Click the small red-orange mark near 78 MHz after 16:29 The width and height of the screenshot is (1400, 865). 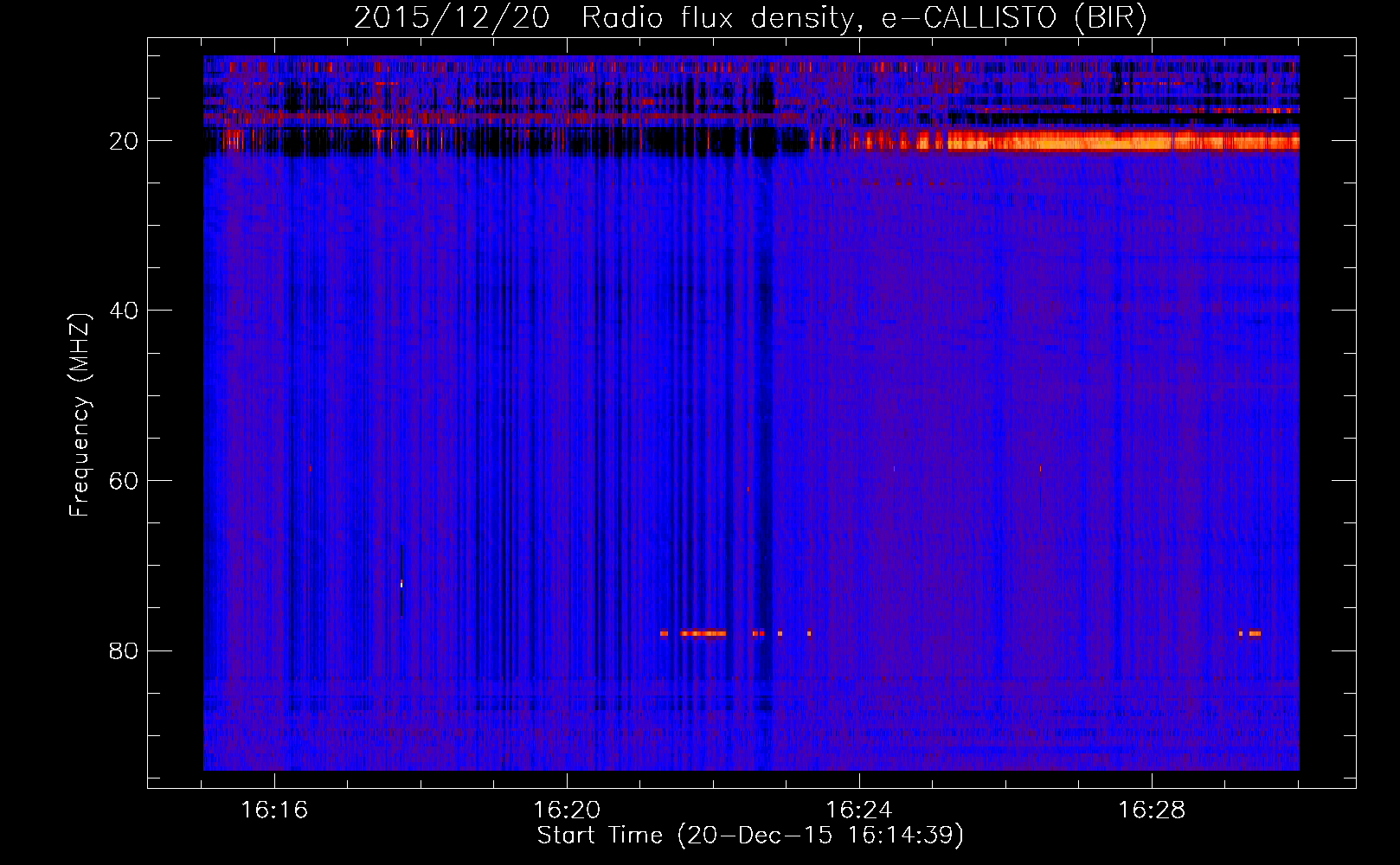(1254, 633)
